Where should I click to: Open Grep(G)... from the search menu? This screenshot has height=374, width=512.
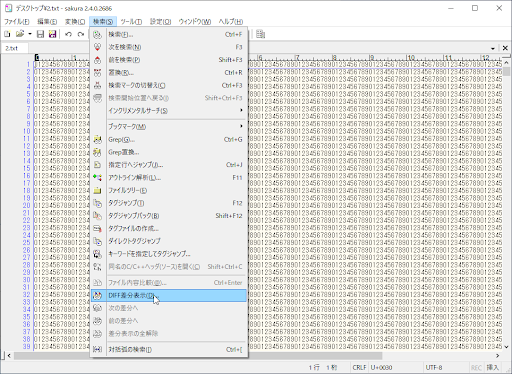(169, 139)
